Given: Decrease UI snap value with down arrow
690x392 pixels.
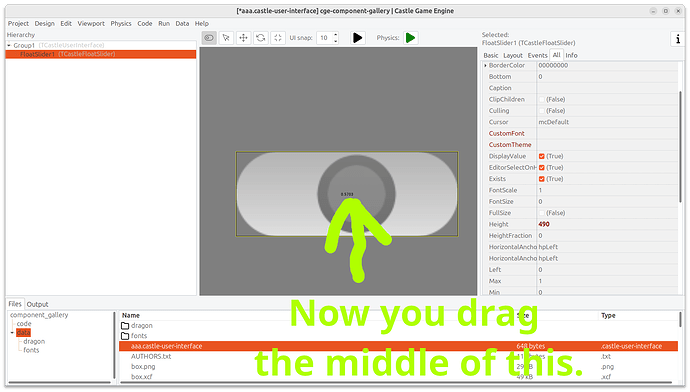Looking at the screenshot, I should click(336, 41).
